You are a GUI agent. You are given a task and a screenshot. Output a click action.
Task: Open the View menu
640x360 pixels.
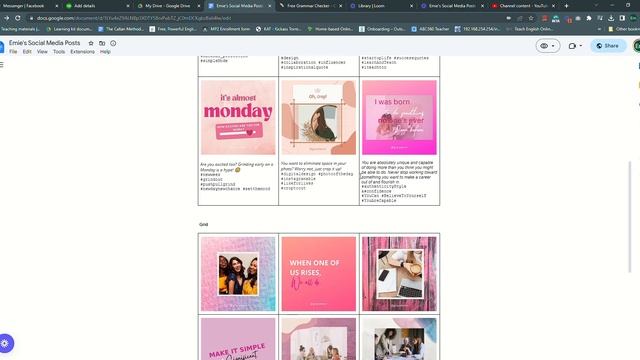pyautogui.click(x=42, y=52)
